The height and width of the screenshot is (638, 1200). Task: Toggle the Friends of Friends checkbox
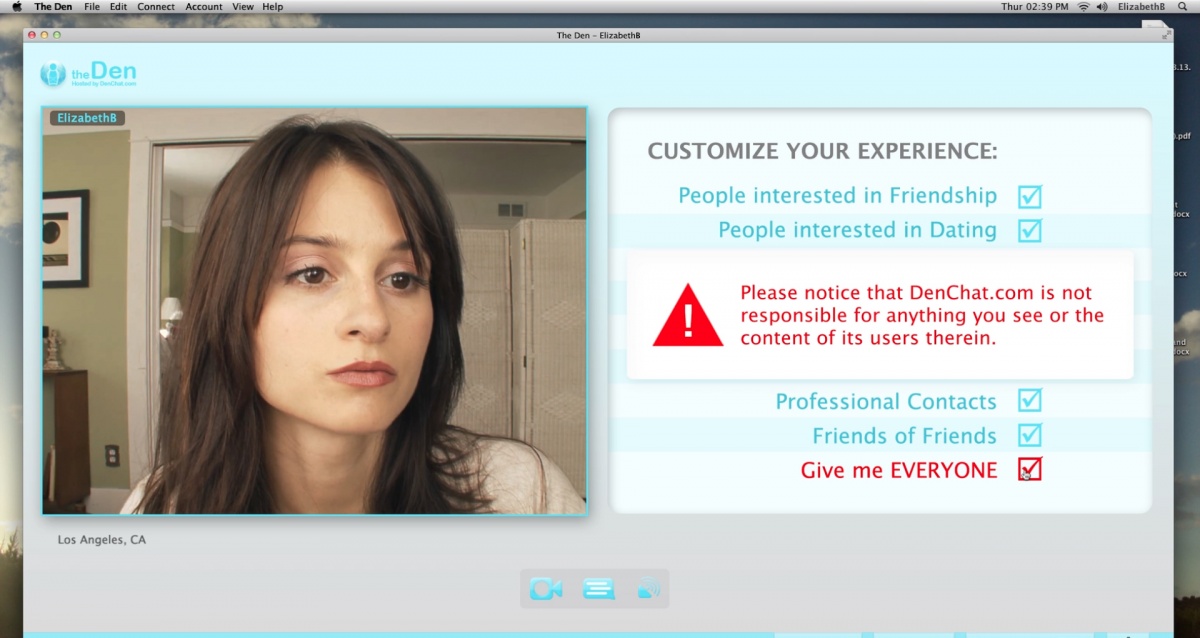tap(1029, 435)
